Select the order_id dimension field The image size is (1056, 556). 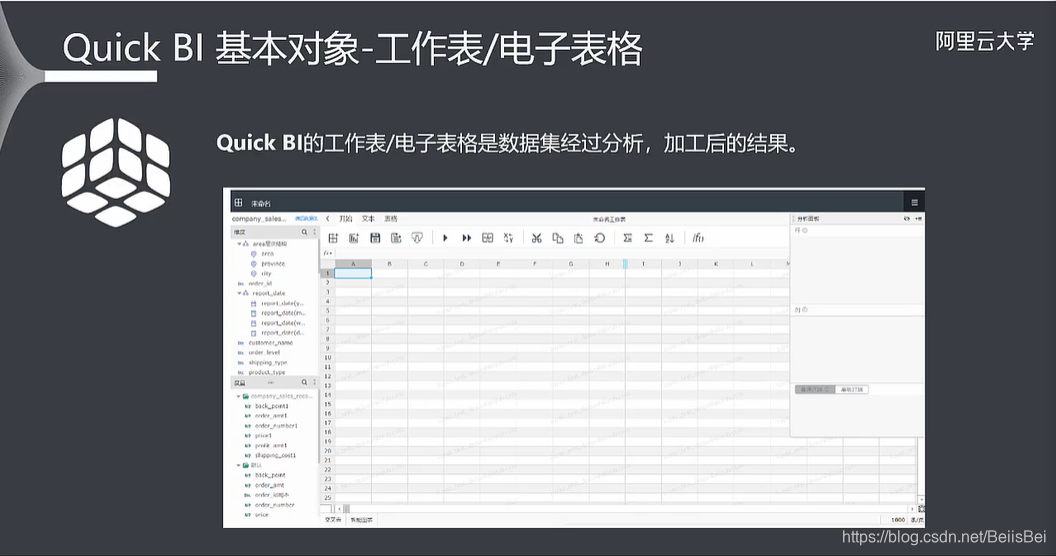[x=260, y=283]
